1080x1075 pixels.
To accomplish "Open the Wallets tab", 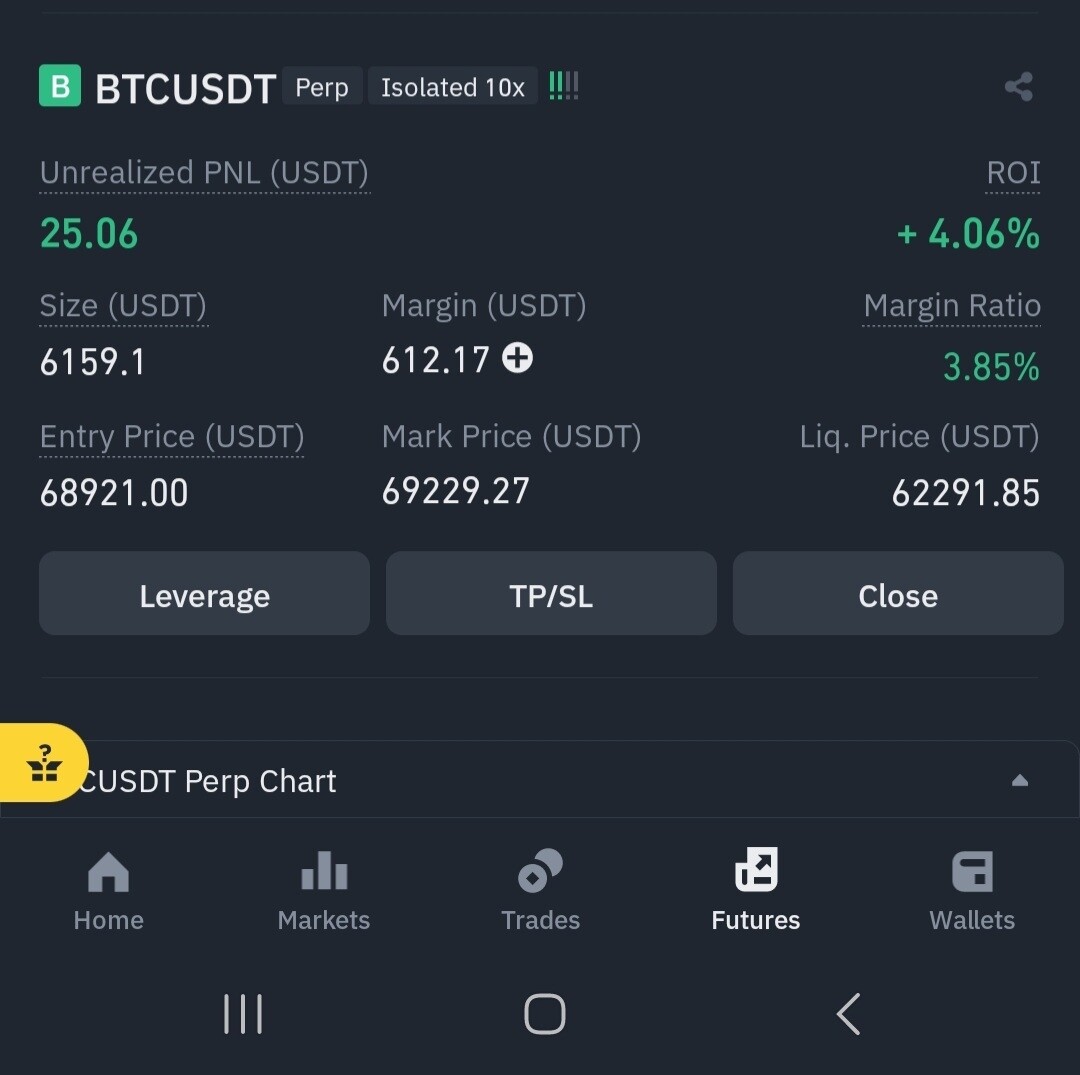I will click(x=972, y=889).
